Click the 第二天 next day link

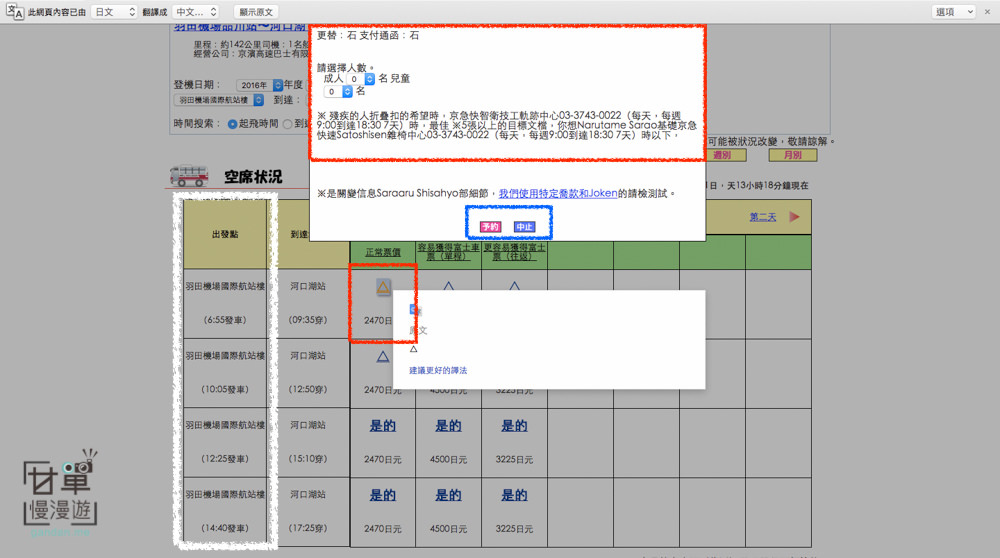[x=763, y=217]
